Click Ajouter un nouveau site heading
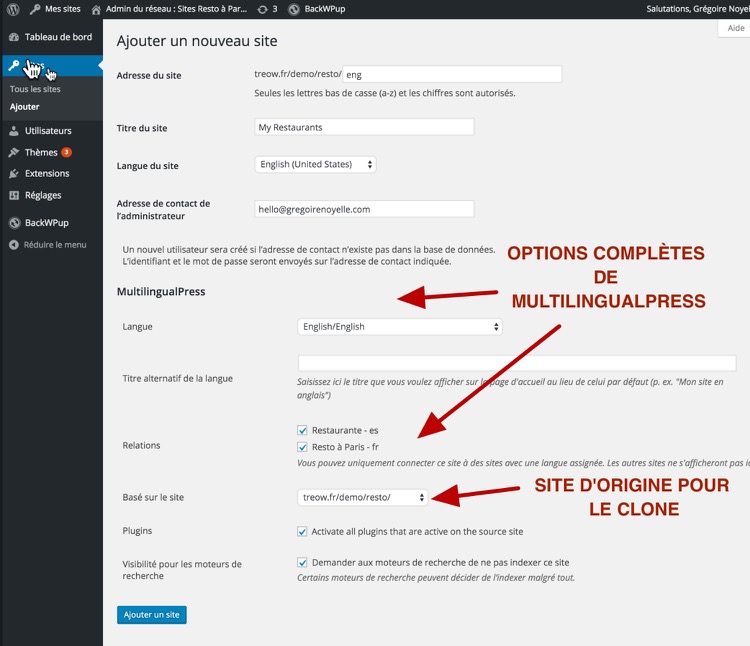This screenshot has height=646, width=750. [197, 41]
